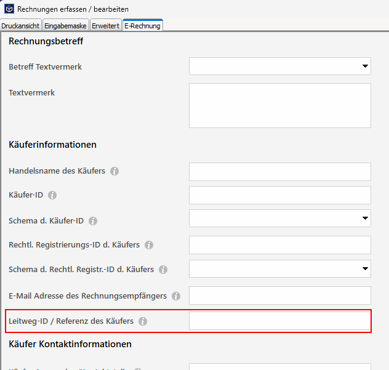389x370 pixels.
Task: Switch to the Druckansicht tab
Action: 20,26
